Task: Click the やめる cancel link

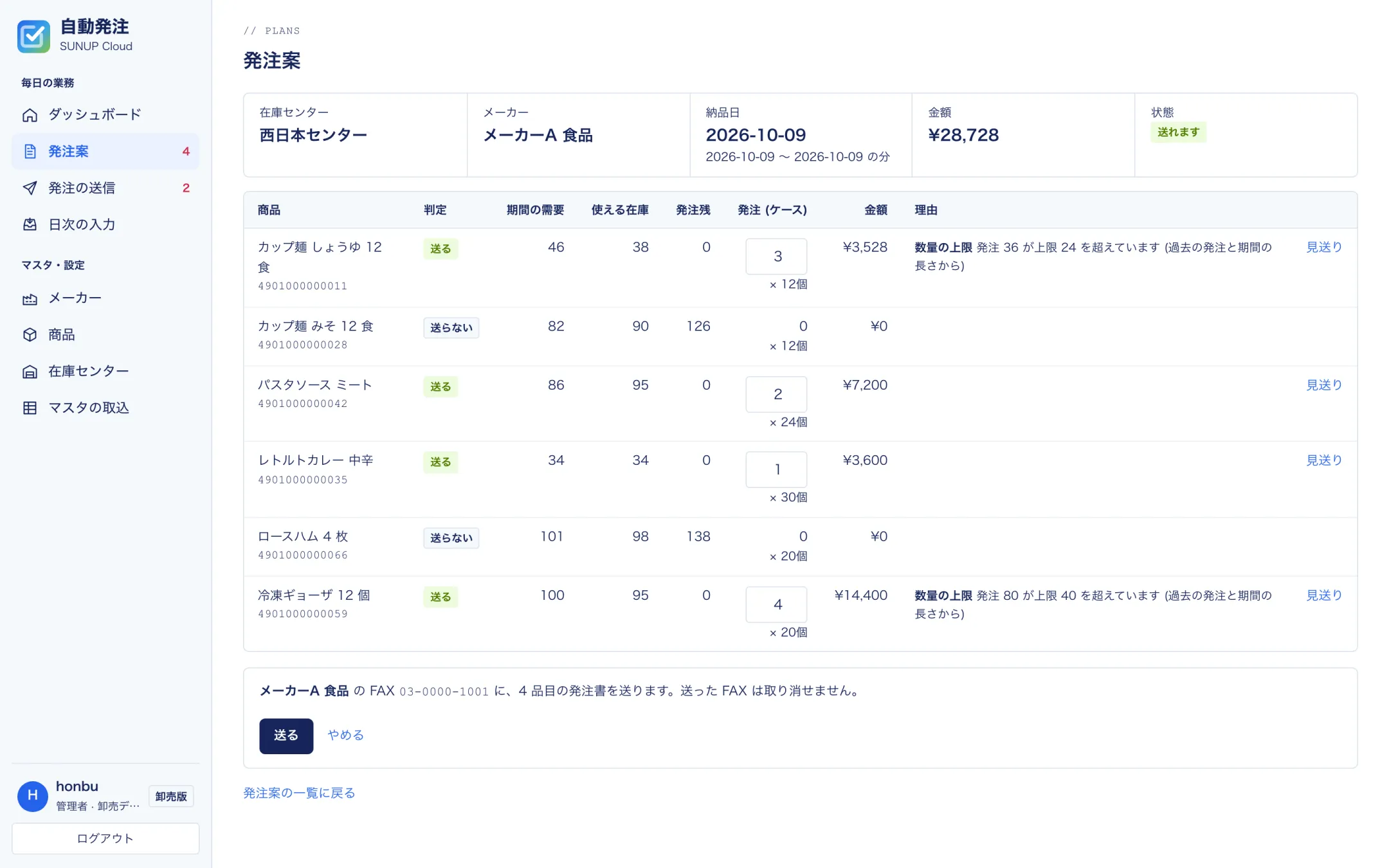Action: point(345,735)
